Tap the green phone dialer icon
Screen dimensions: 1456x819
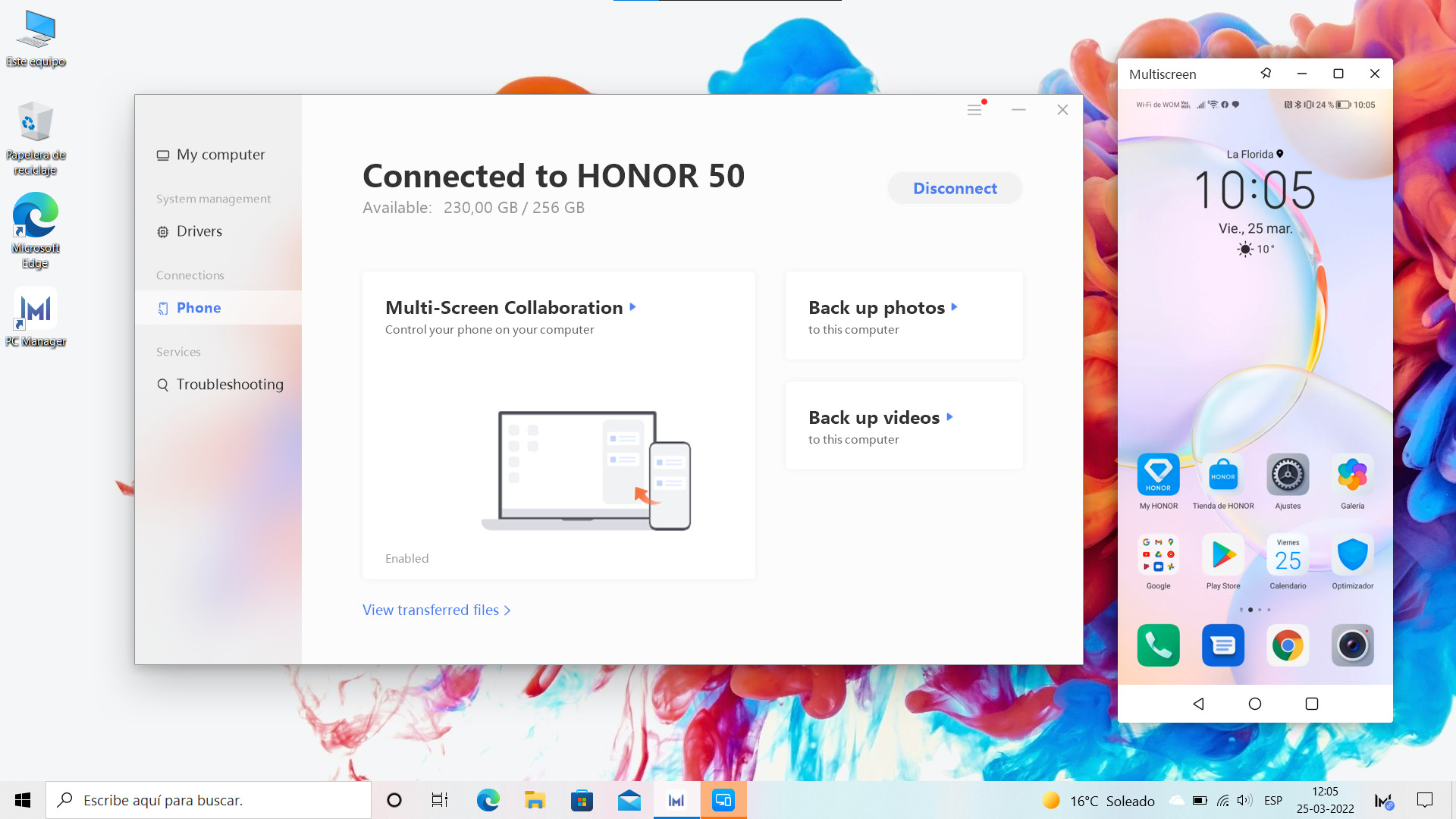click(1158, 645)
